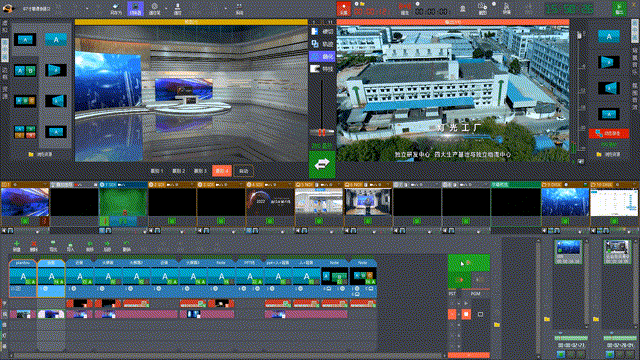640x360 pixels.
Task: Open dropdown arrow beside project name field
Action: pyautogui.click(x=87, y=9)
